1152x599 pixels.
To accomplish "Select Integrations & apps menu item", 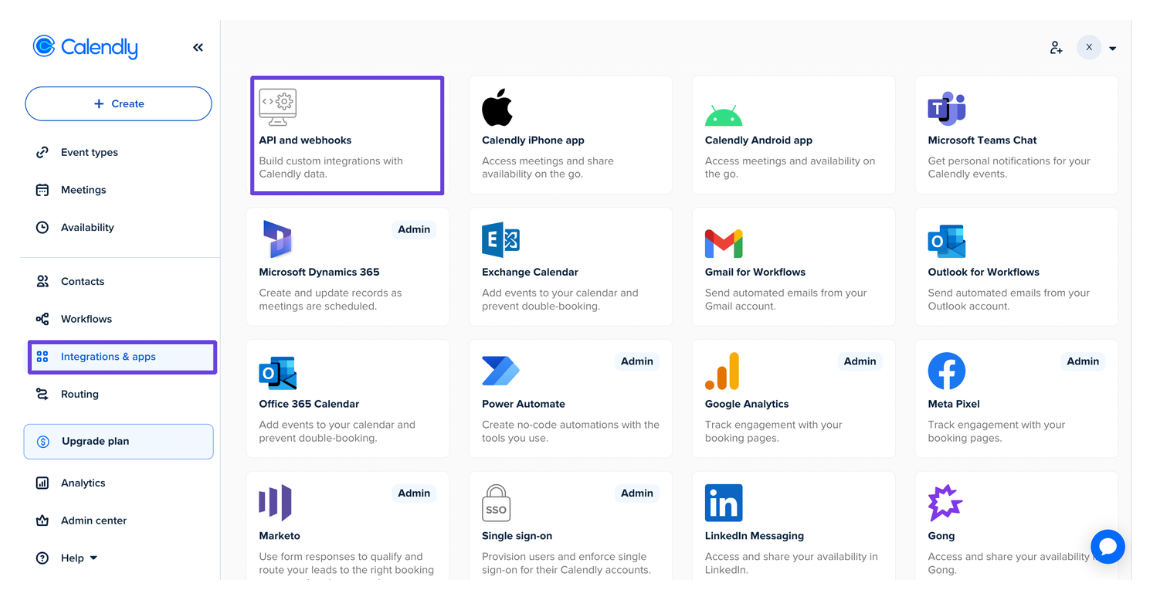I will click(x=122, y=357).
